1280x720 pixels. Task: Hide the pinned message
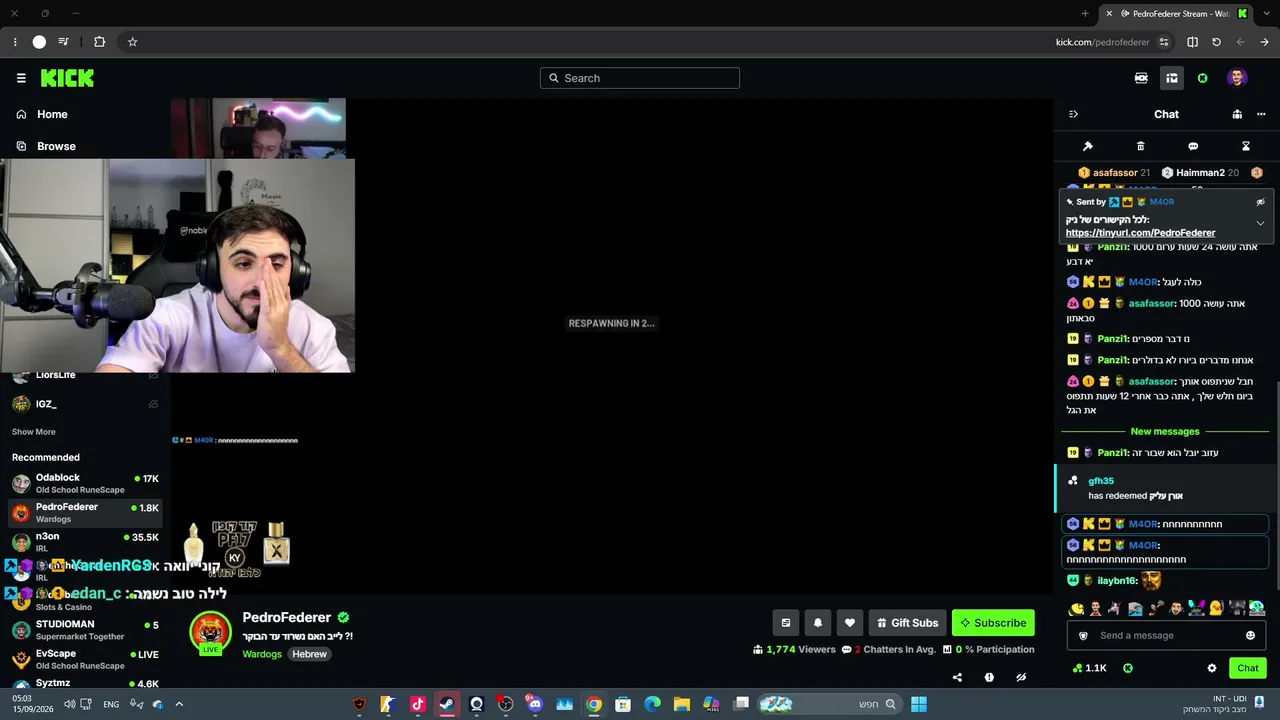click(x=1260, y=202)
